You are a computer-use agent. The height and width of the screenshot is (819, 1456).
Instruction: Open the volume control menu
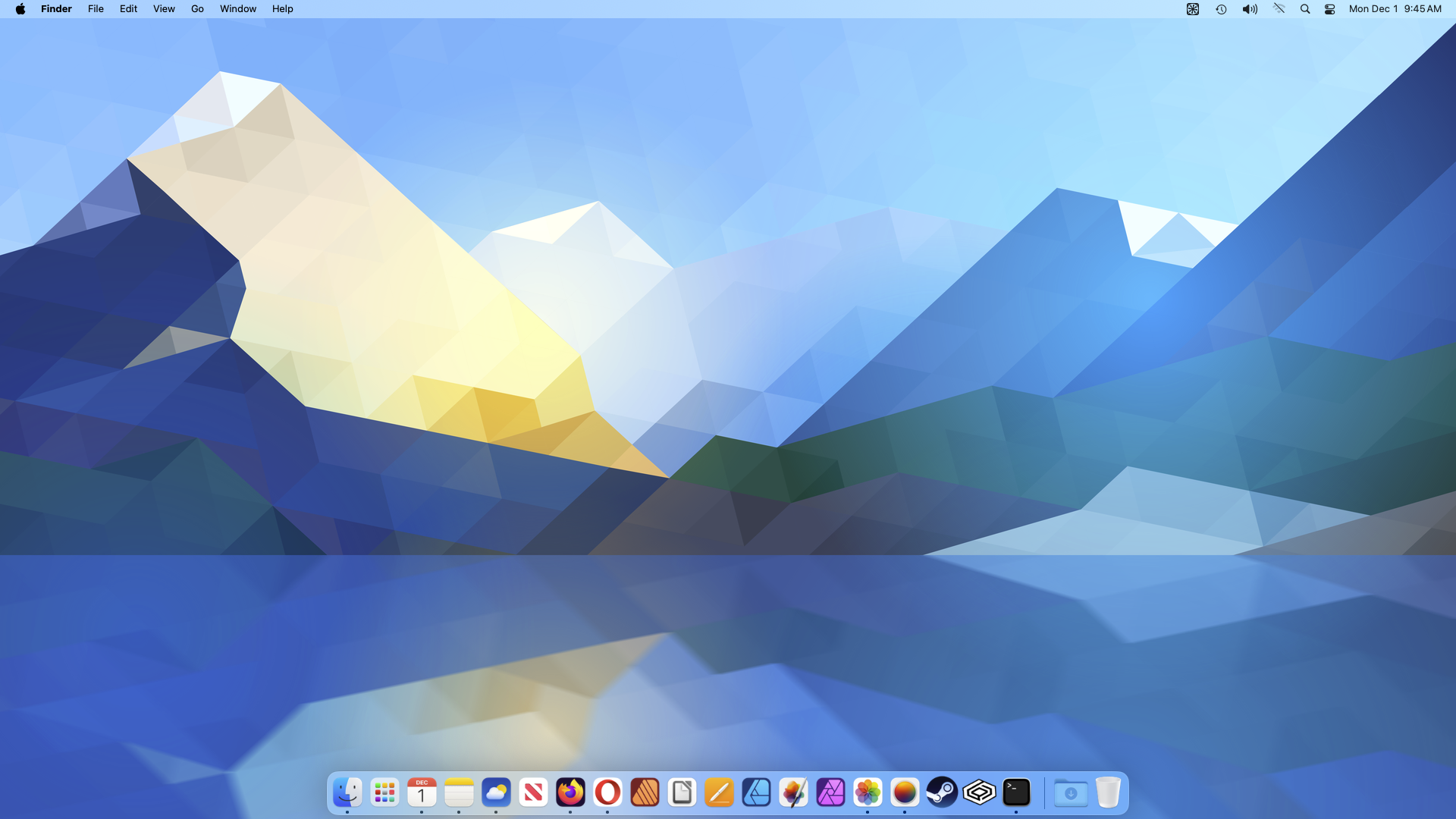click(1250, 9)
